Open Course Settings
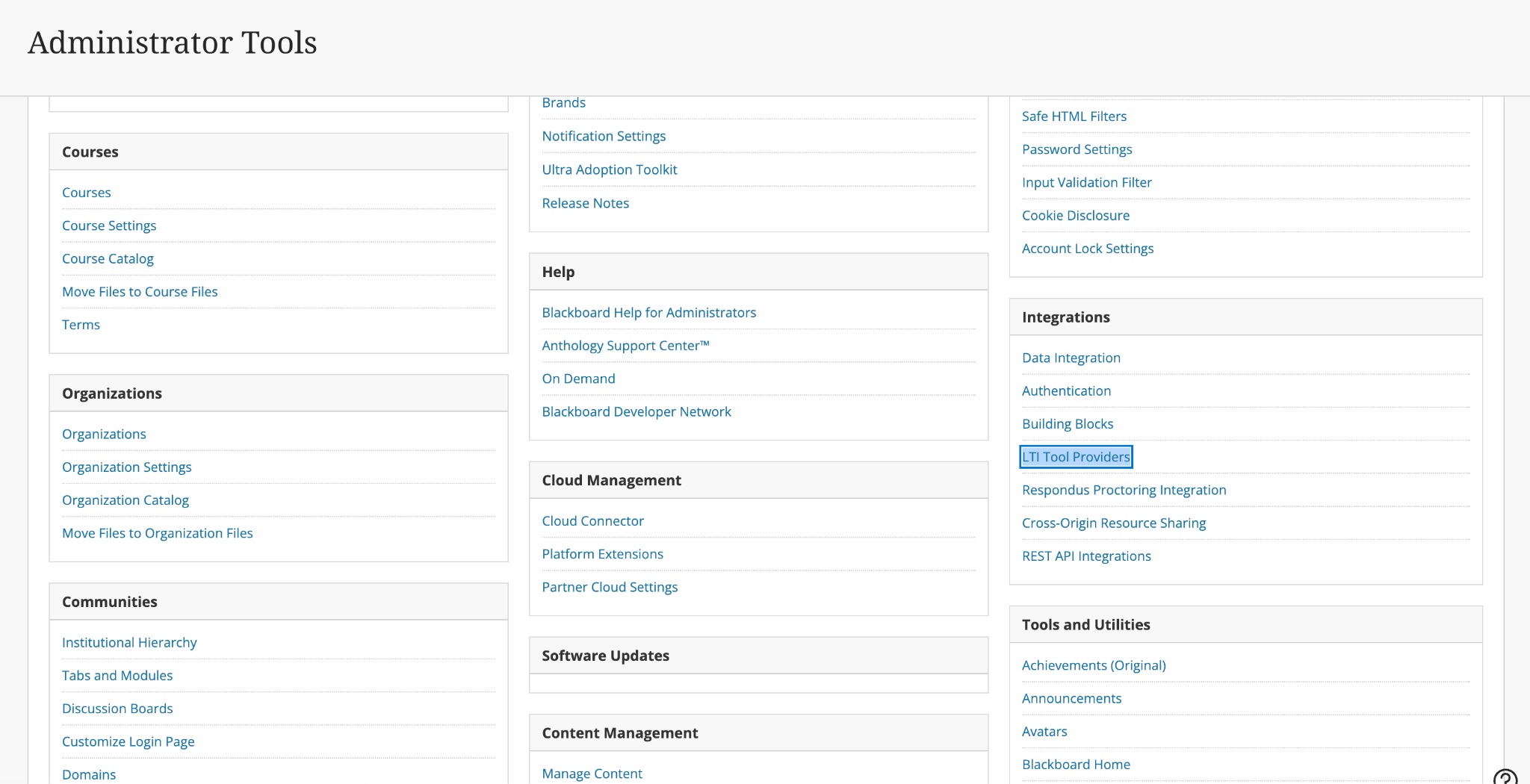 [109, 225]
